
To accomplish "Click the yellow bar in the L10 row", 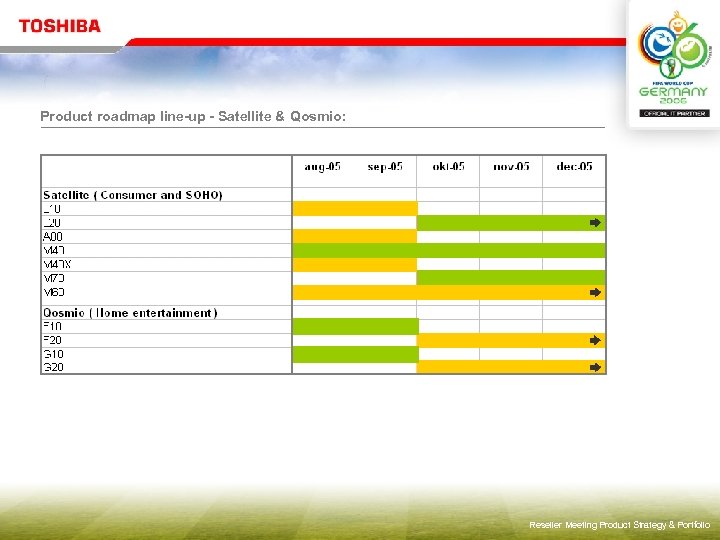I will click(355, 208).
